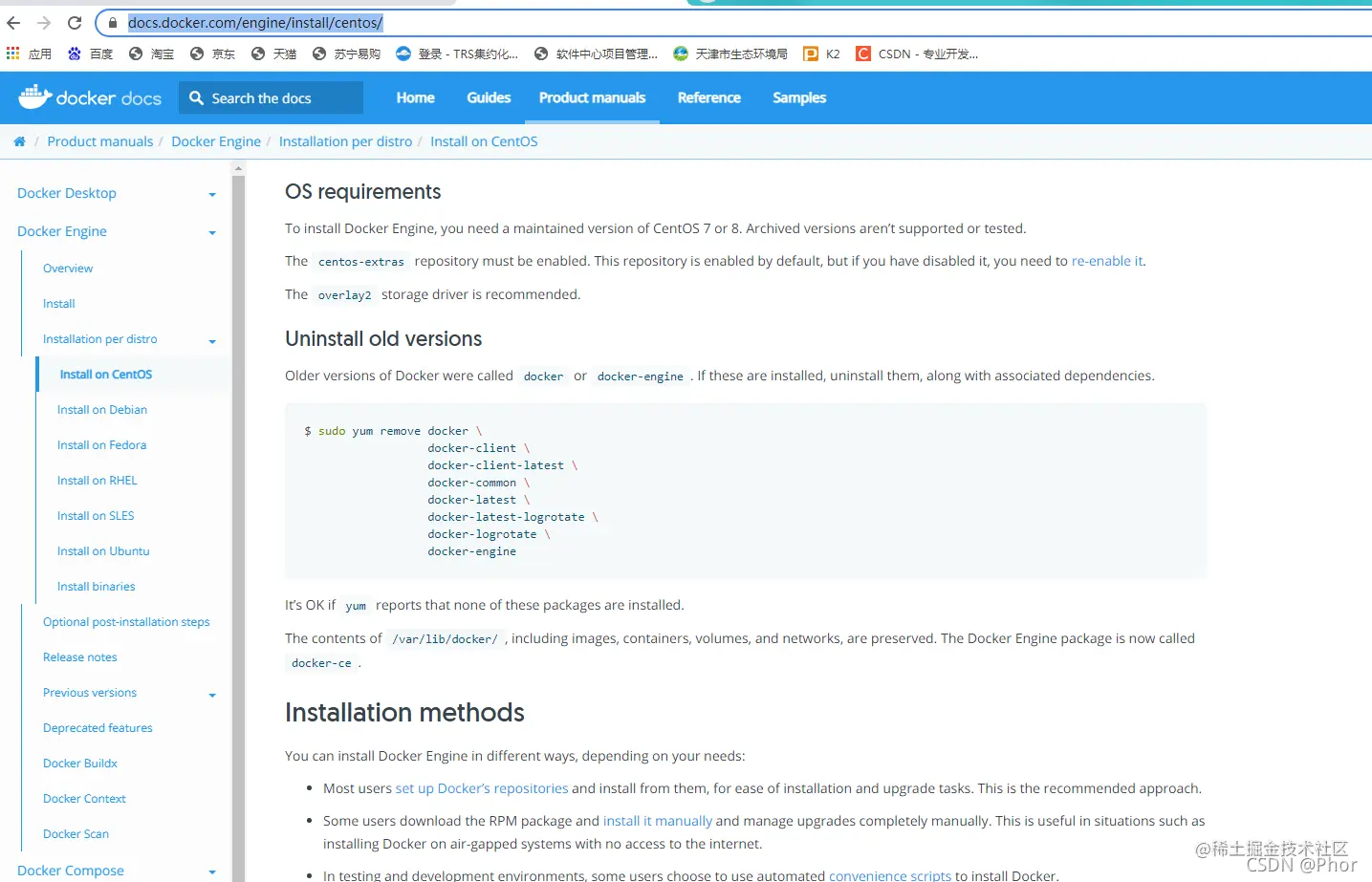Collapse Installation per distro sidebar arrow
The height and width of the screenshot is (882, 1372).
tap(212, 341)
